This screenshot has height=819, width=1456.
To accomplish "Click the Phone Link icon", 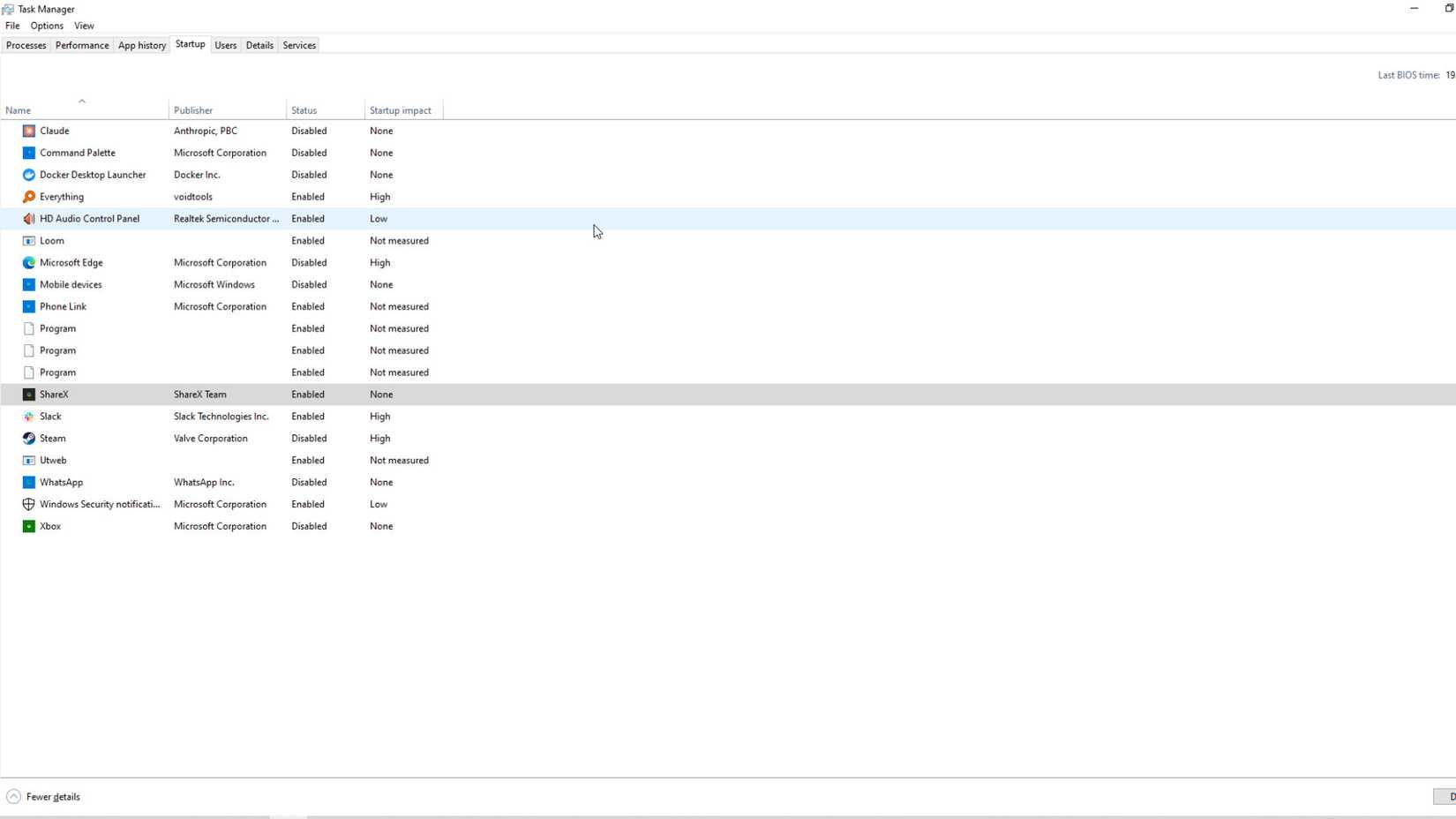I will (29, 307).
